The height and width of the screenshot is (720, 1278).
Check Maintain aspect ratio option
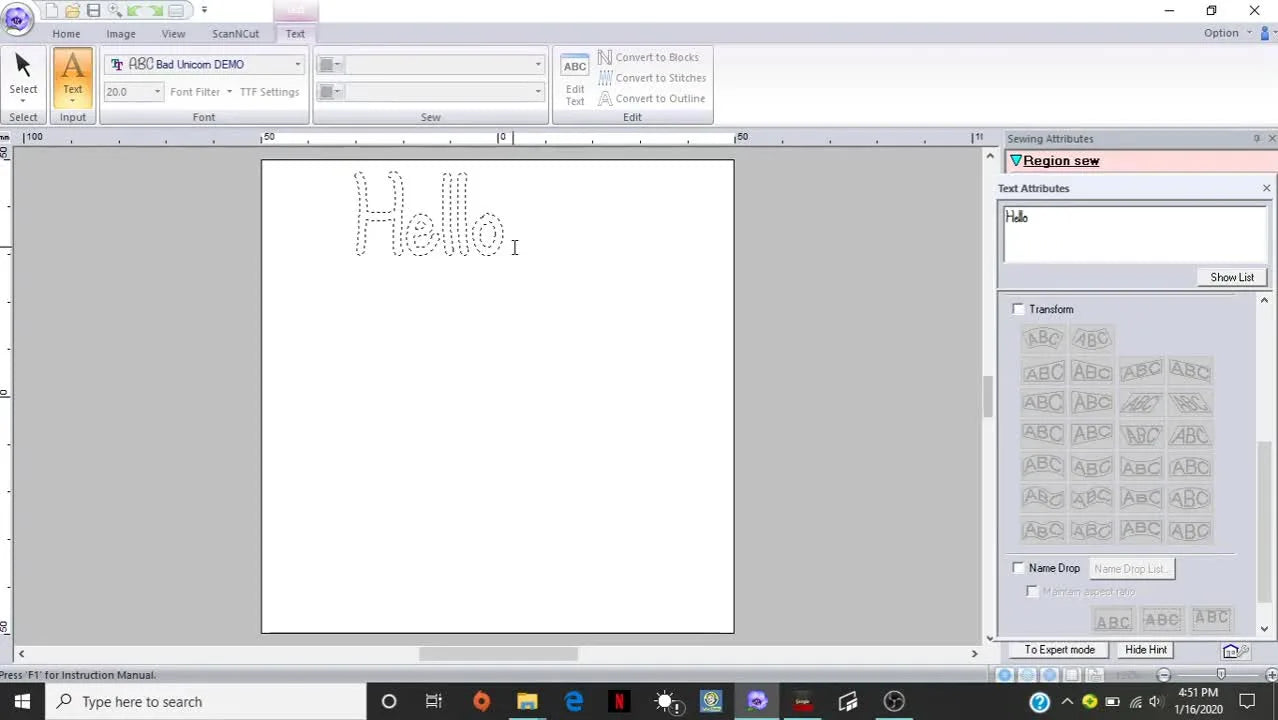(1032, 591)
